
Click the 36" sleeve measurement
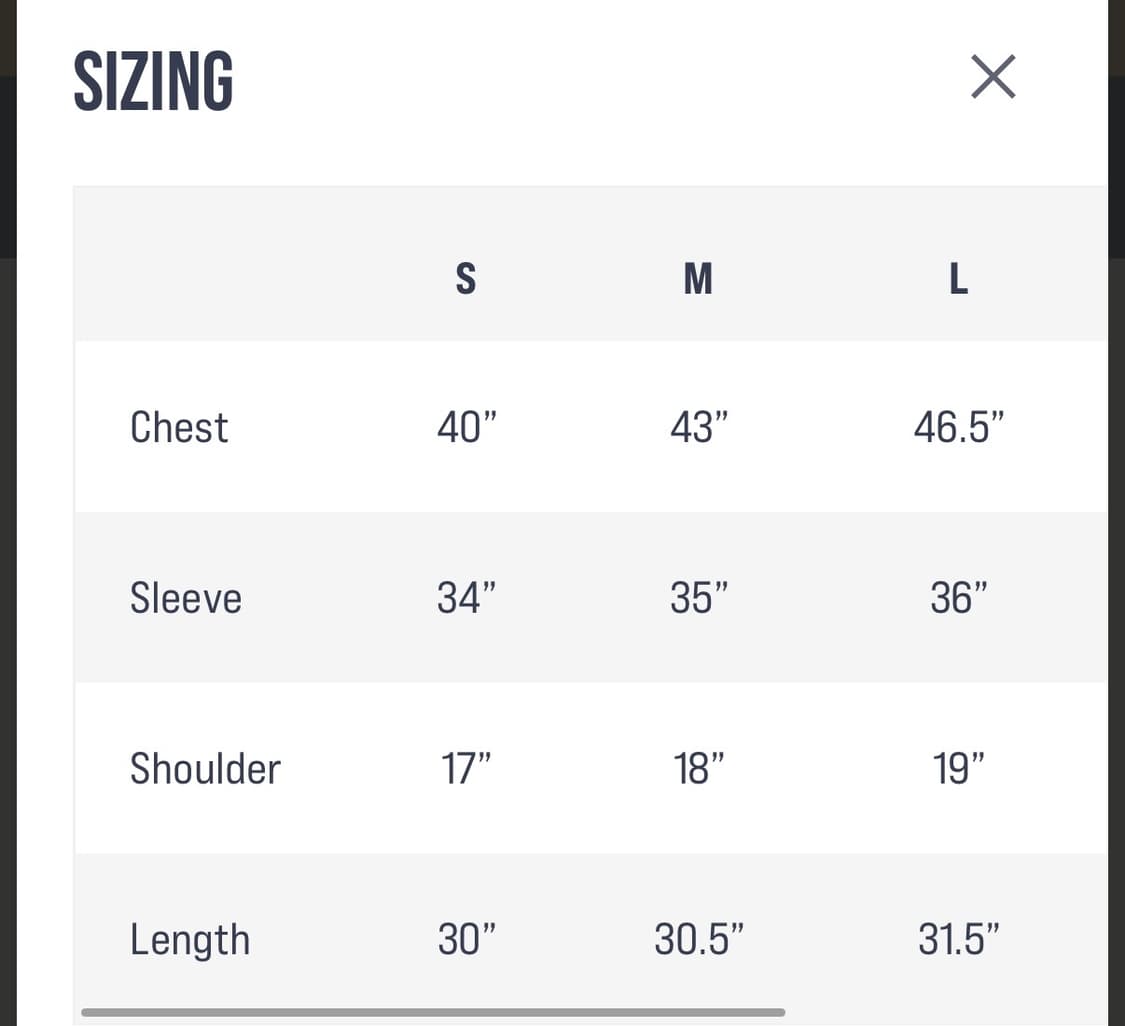pos(958,598)
